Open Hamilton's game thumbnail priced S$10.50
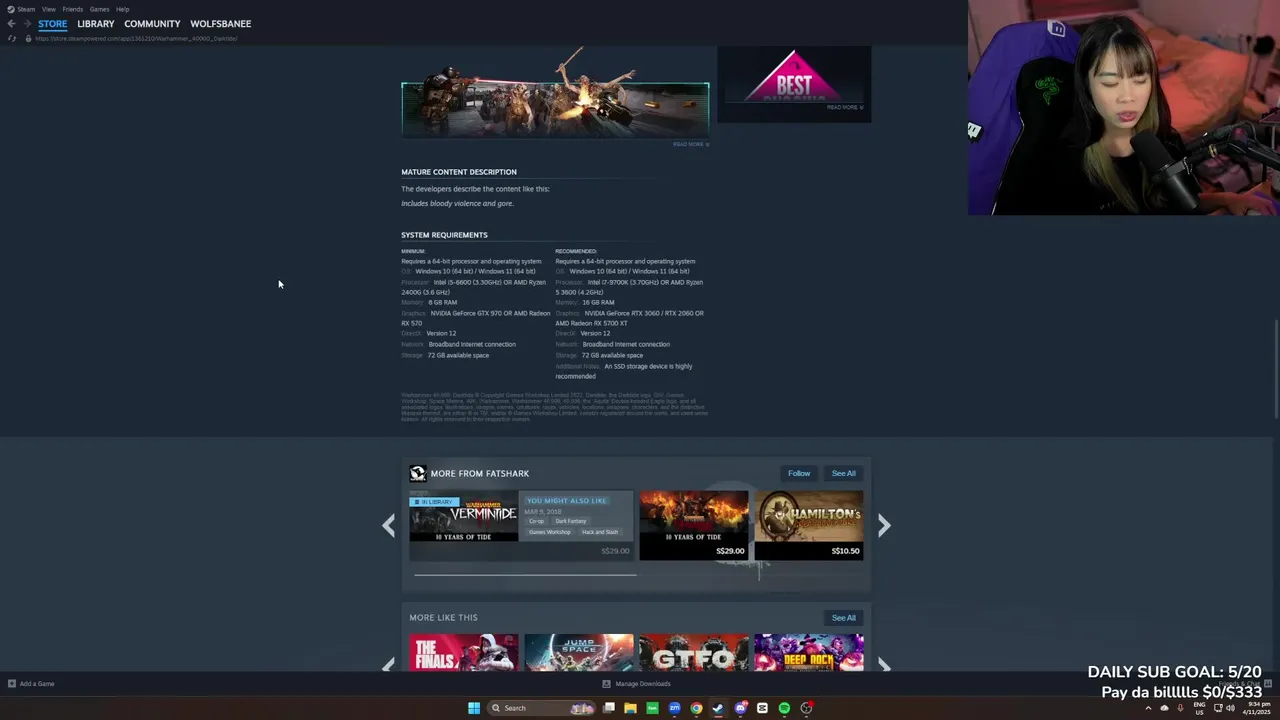Image resolution: width=1280 pixels, height=720 pixels. point(809,525)
